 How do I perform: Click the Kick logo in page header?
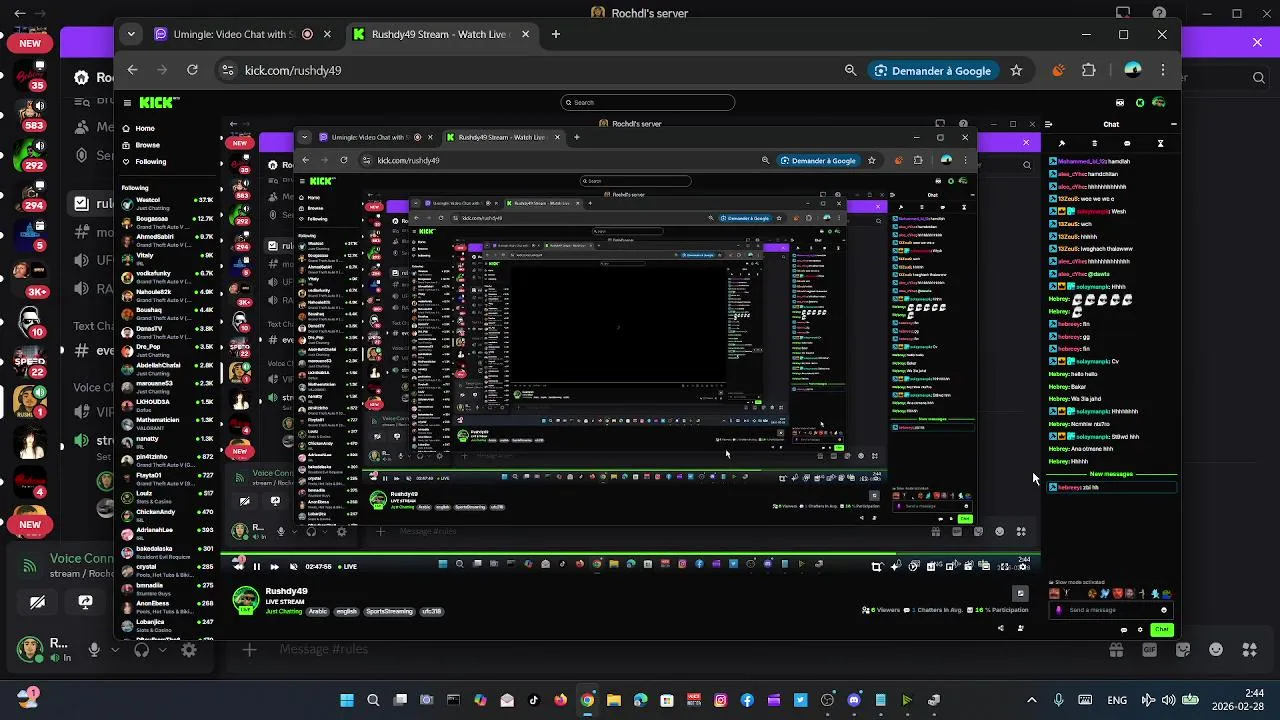coord(159,102)
